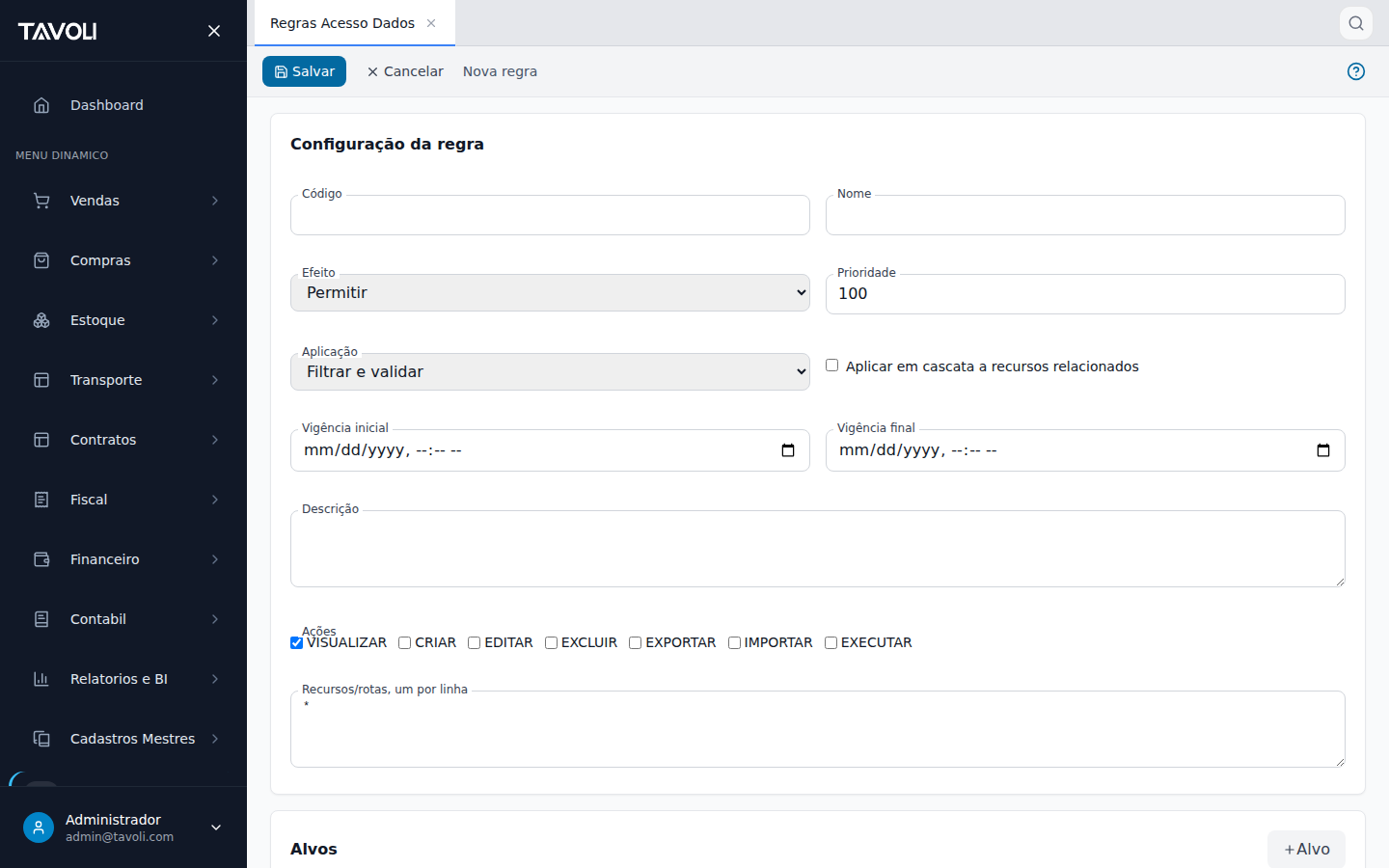Enable the IMPORTAR action checkbox
The height and width of the screenshot is (868, 1389).
coord(735,643)
